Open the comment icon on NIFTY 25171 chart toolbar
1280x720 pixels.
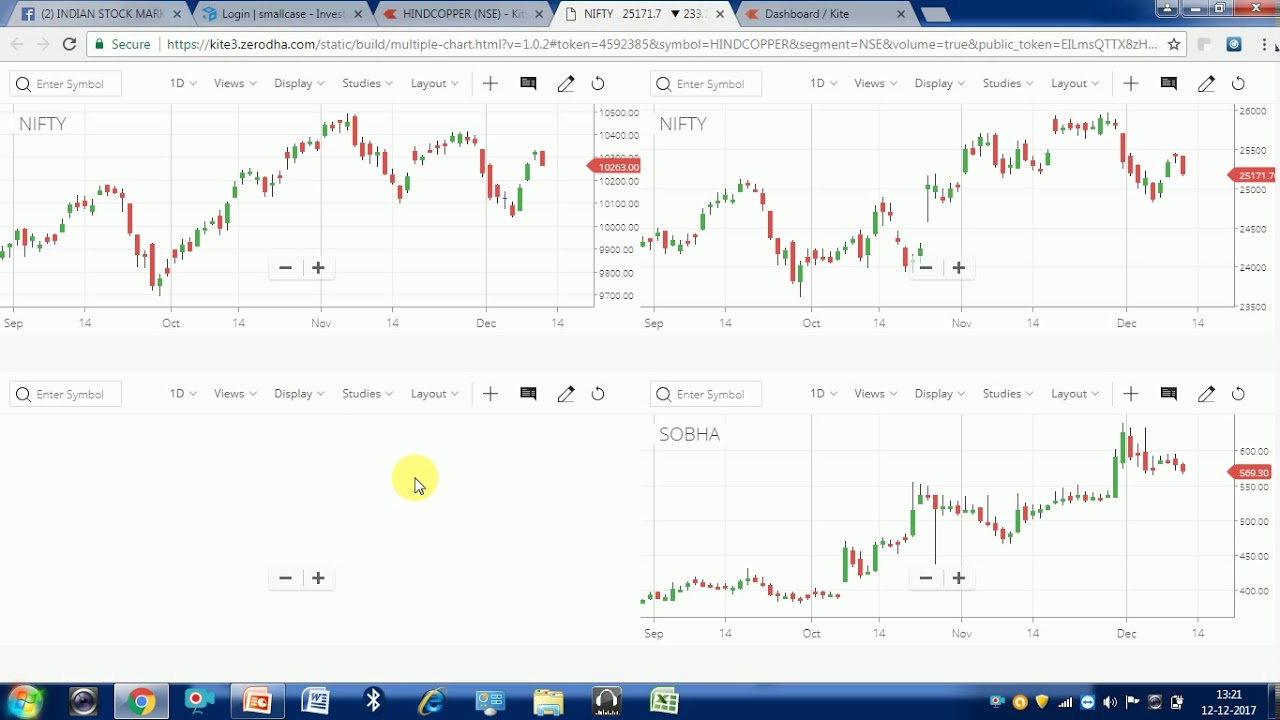click(1168, 84)
